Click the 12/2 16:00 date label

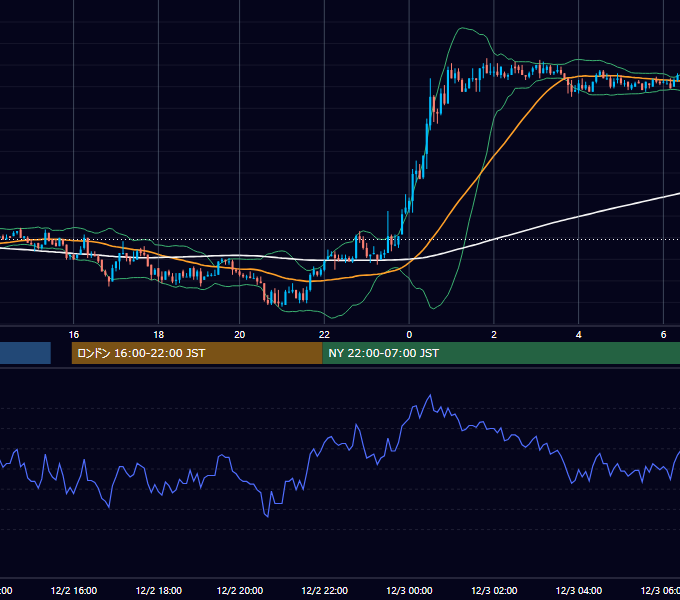tap(74, 591)
